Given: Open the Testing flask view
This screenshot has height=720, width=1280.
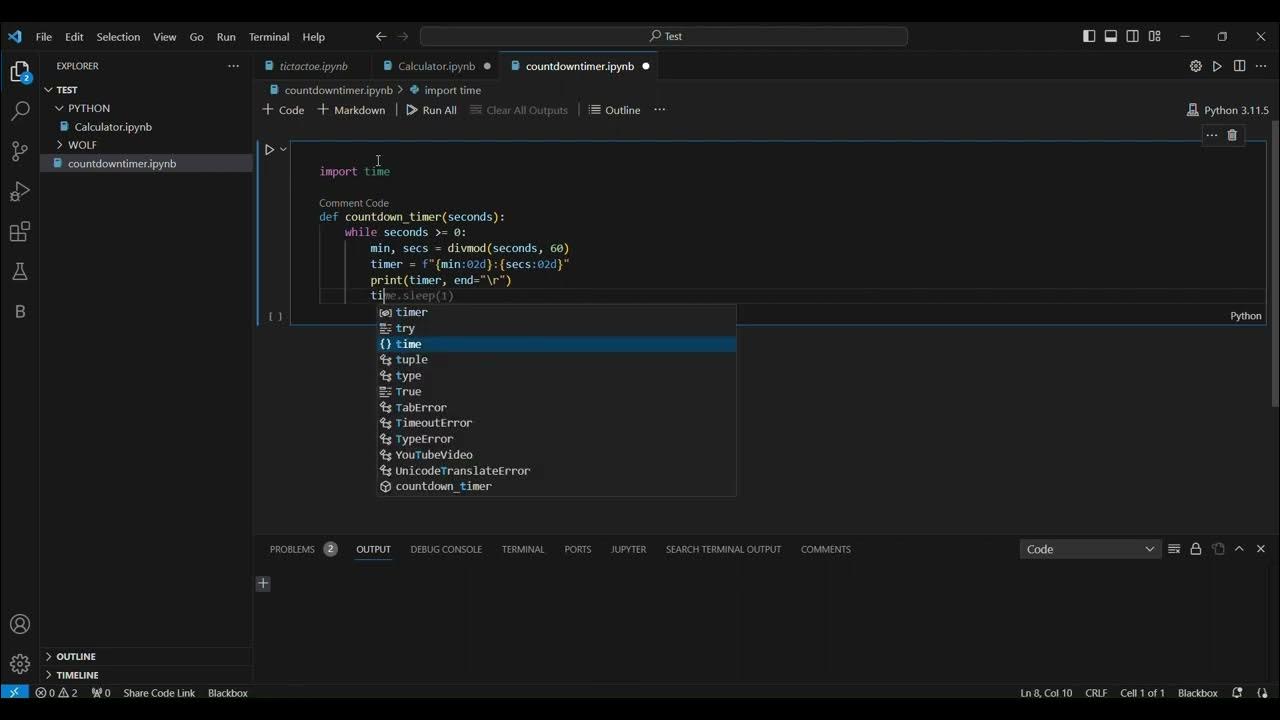Looking at the screenshot, I should (x=19, y=271).
